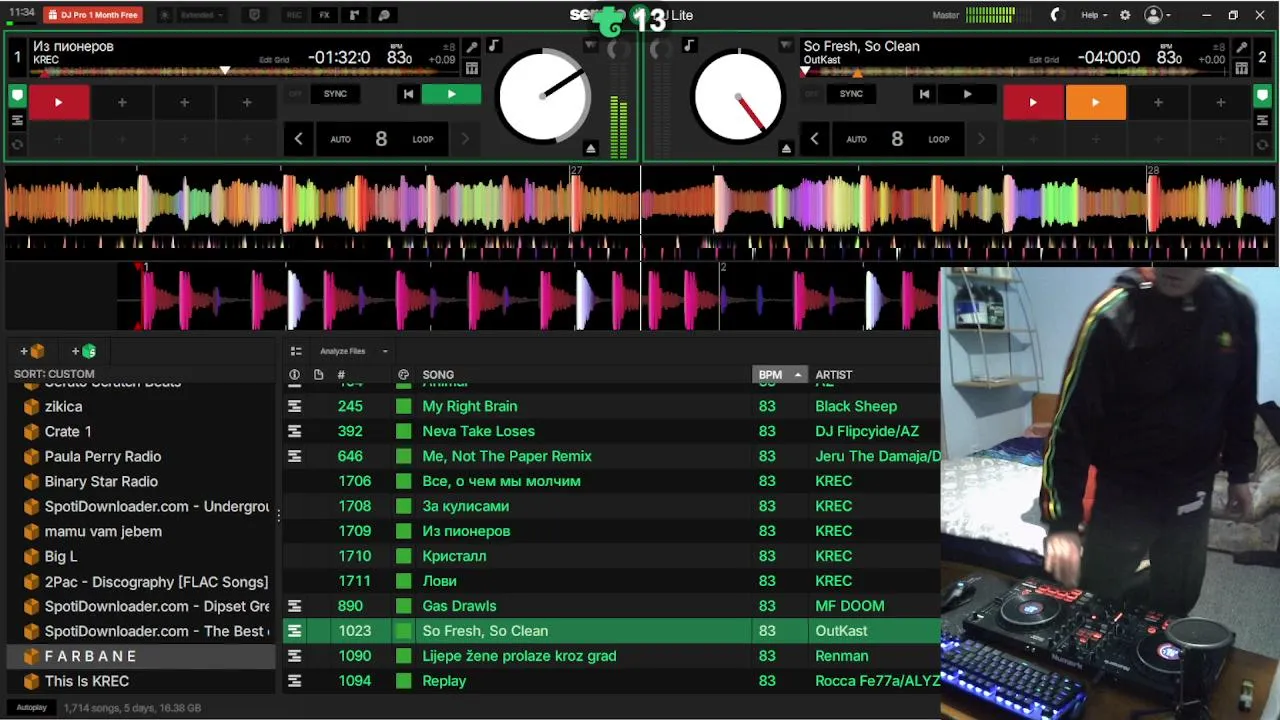Sort library by SONG column

pos(438,375)
